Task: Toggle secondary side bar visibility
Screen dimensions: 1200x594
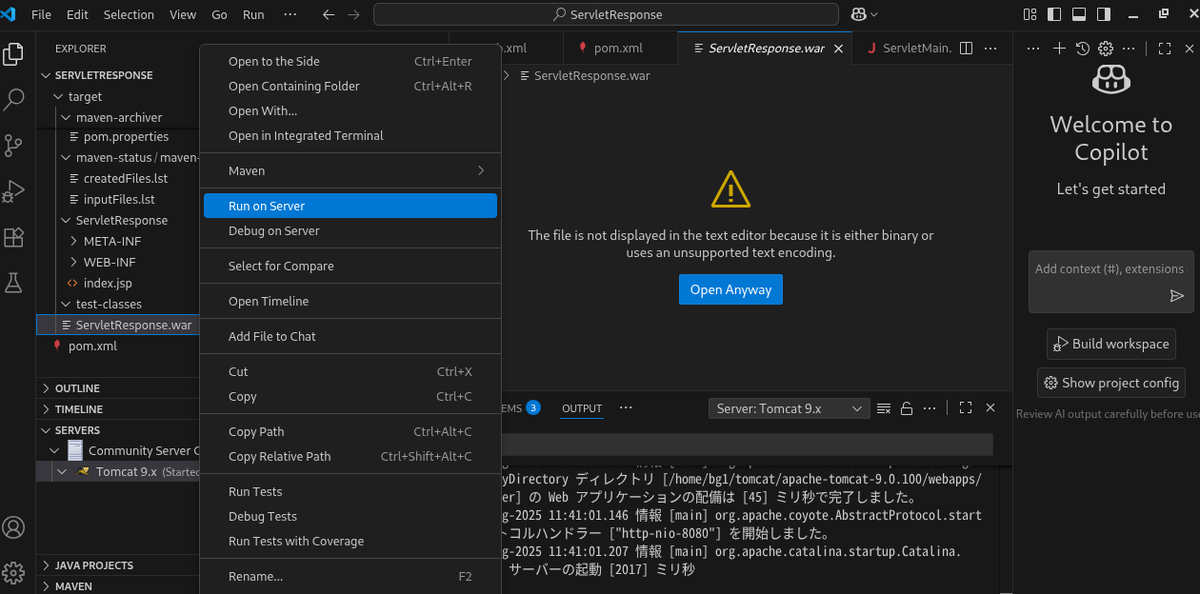Action: [x=1103, y=15]
